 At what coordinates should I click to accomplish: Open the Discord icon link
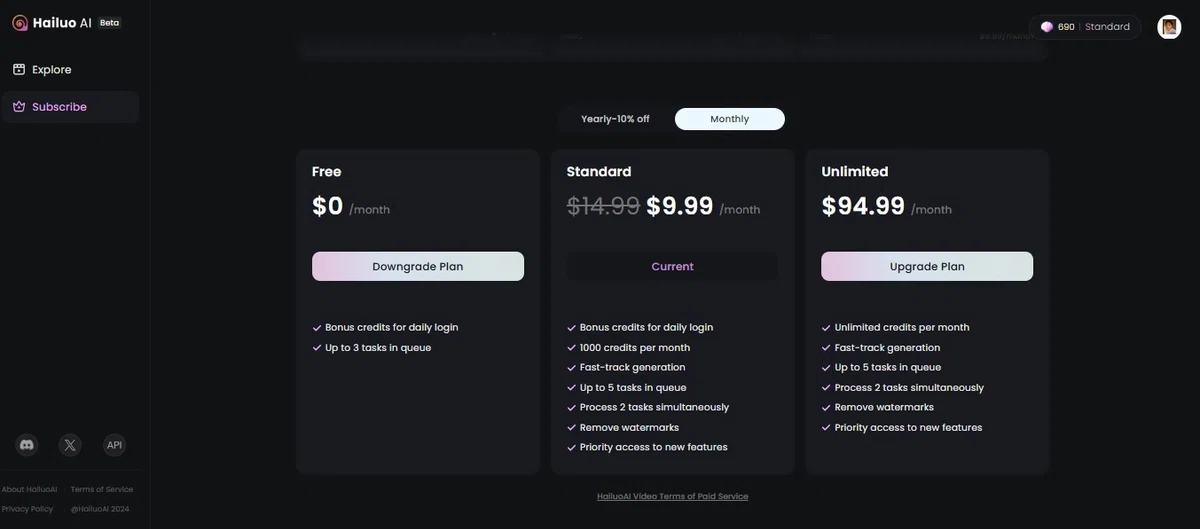pos(28,445)
